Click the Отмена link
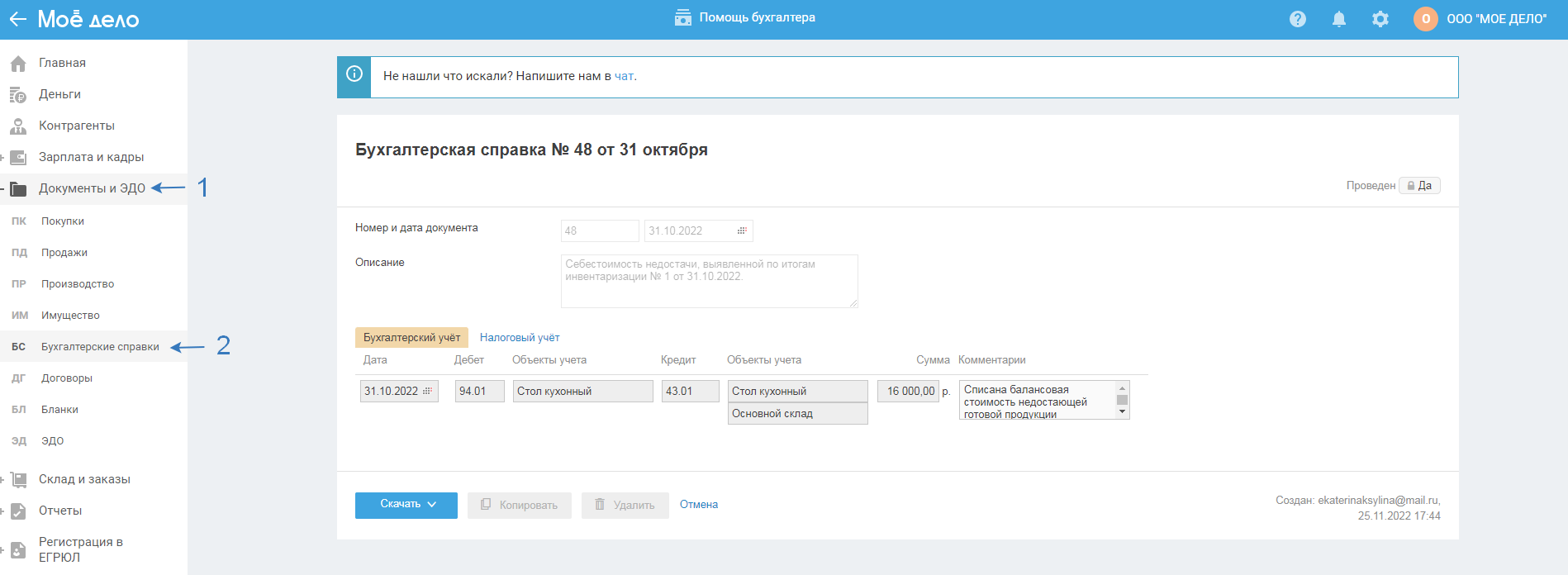Screen dimensions: 1568x575 [699, 505]
